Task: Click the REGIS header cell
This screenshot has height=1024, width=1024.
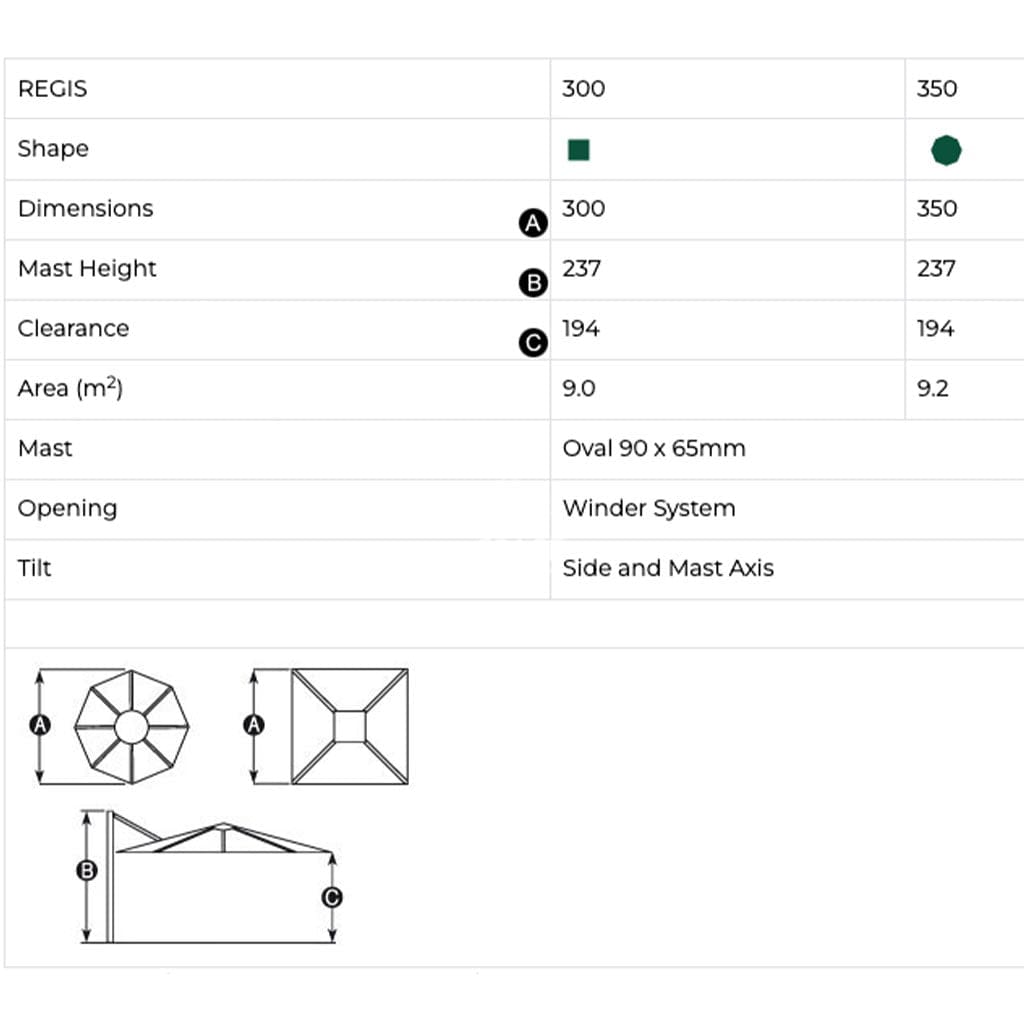Action: point(52,89)
